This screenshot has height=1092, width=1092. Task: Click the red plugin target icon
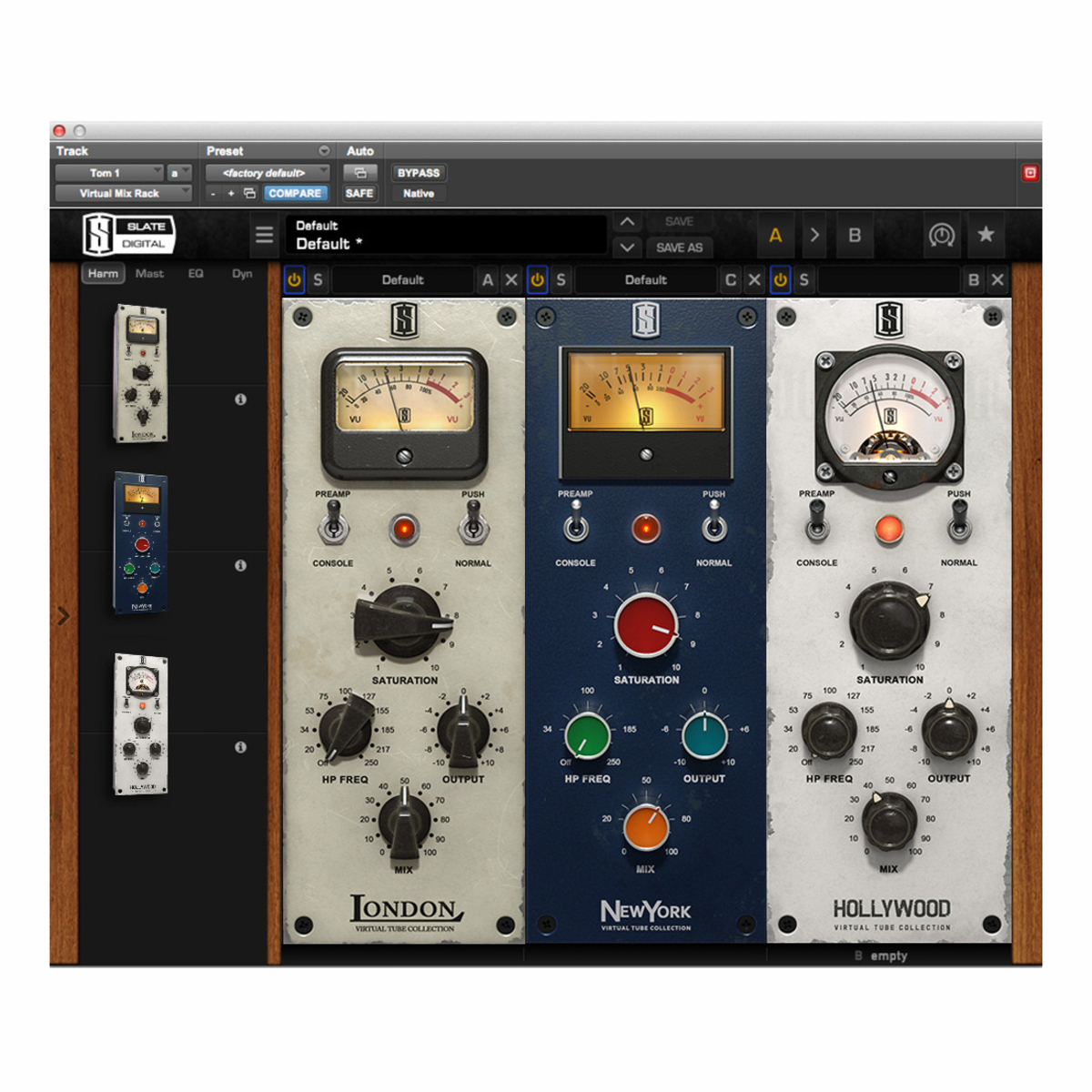pos(1030,173)
